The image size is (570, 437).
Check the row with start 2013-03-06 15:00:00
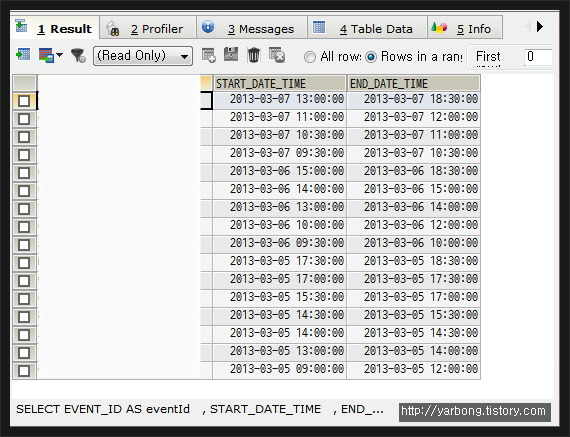(24, 173)
